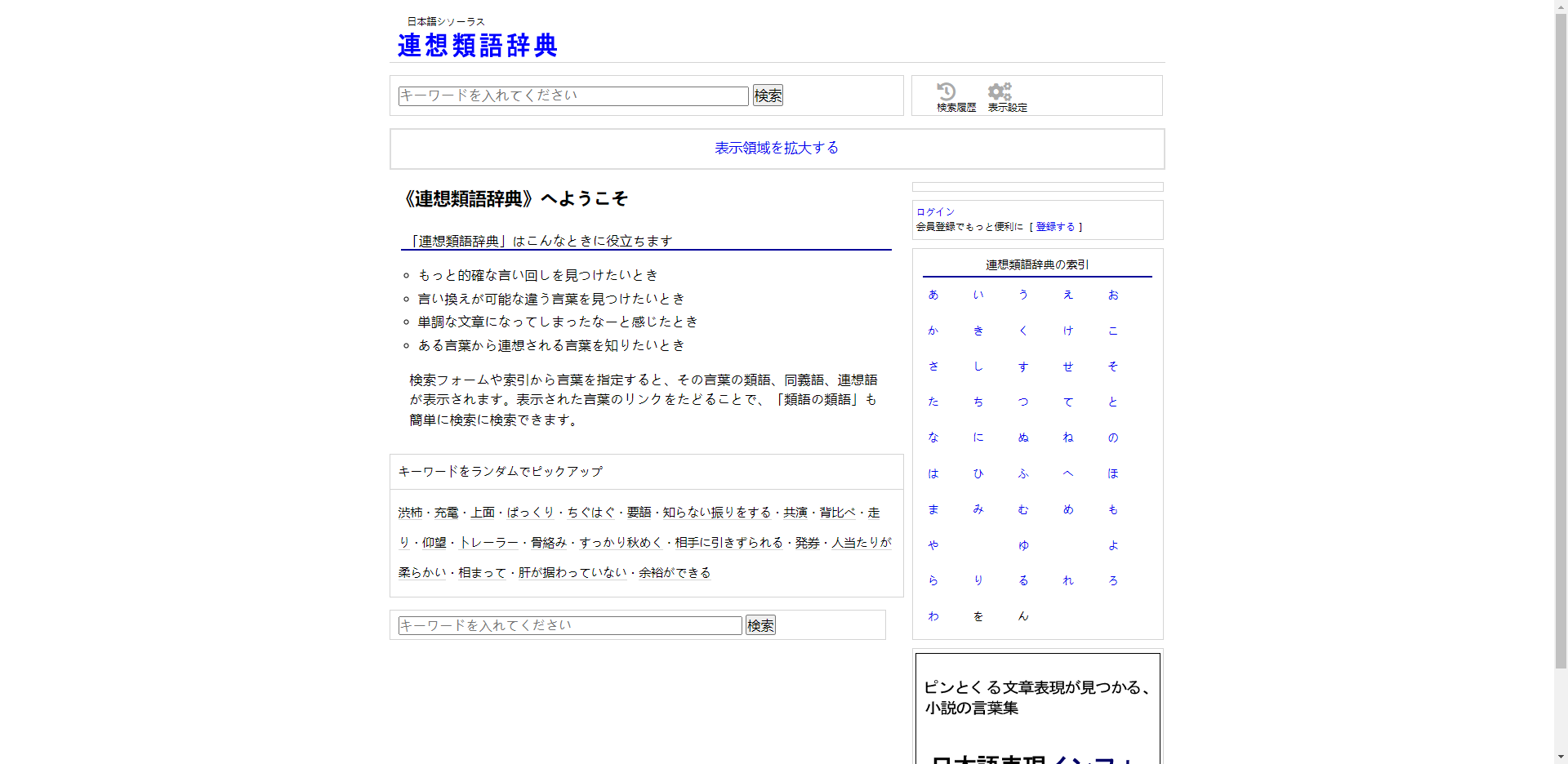Open the ログイン login link

point(935,212)
